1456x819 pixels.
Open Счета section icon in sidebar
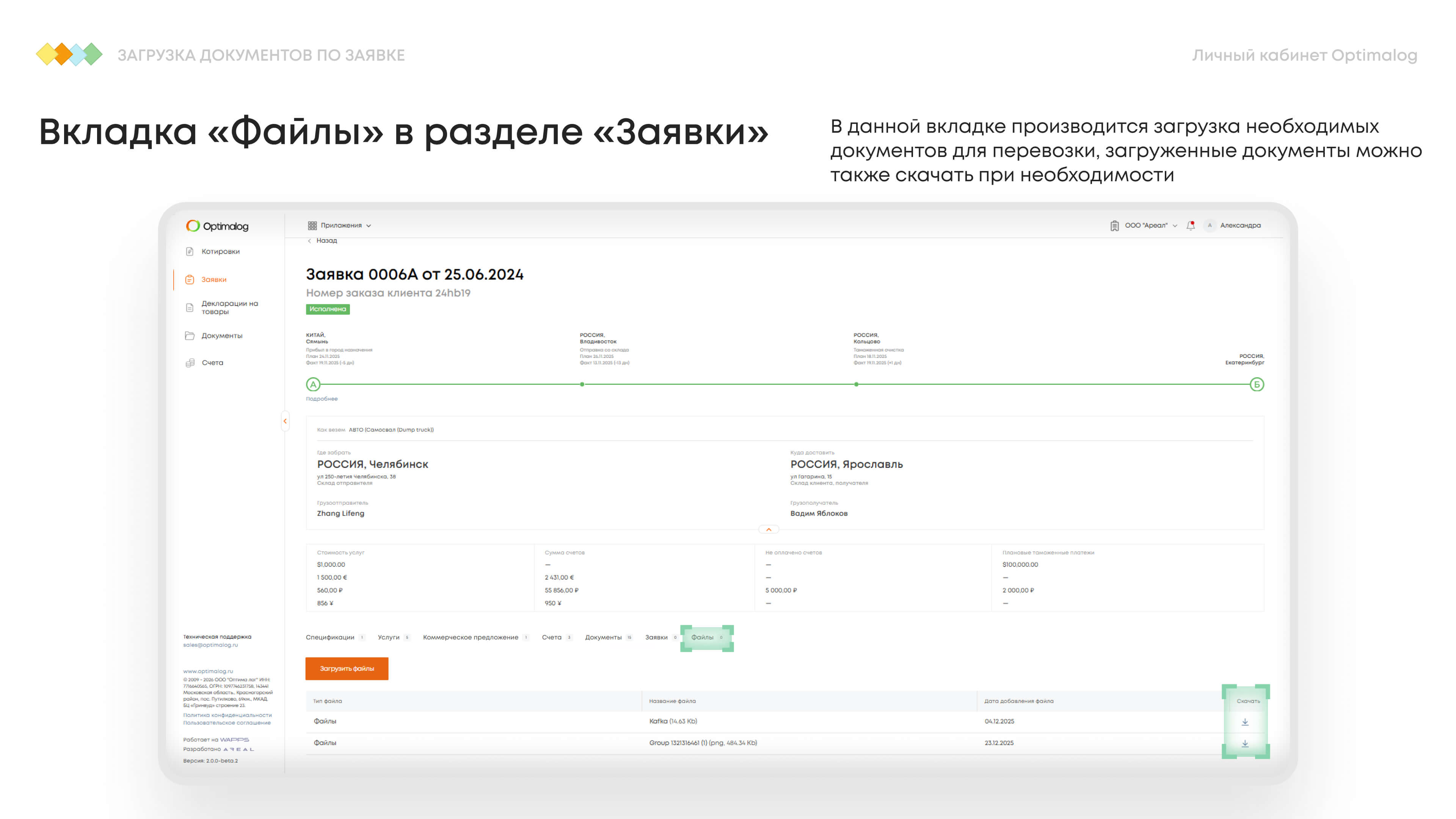click(x=190, y=363)
